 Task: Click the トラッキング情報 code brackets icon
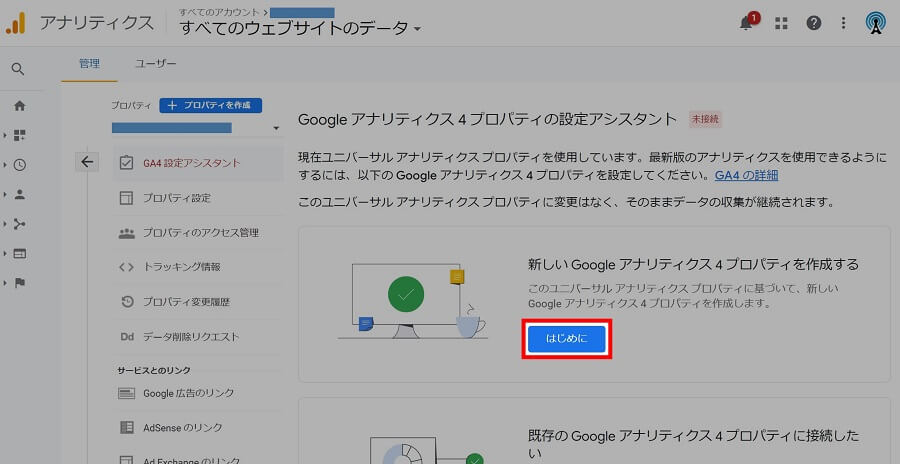[126, 267]
